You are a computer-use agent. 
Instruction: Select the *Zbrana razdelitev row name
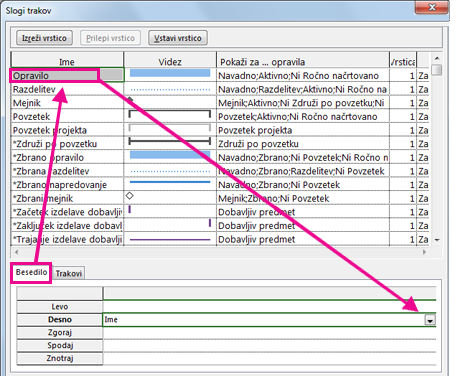[67, 171]
